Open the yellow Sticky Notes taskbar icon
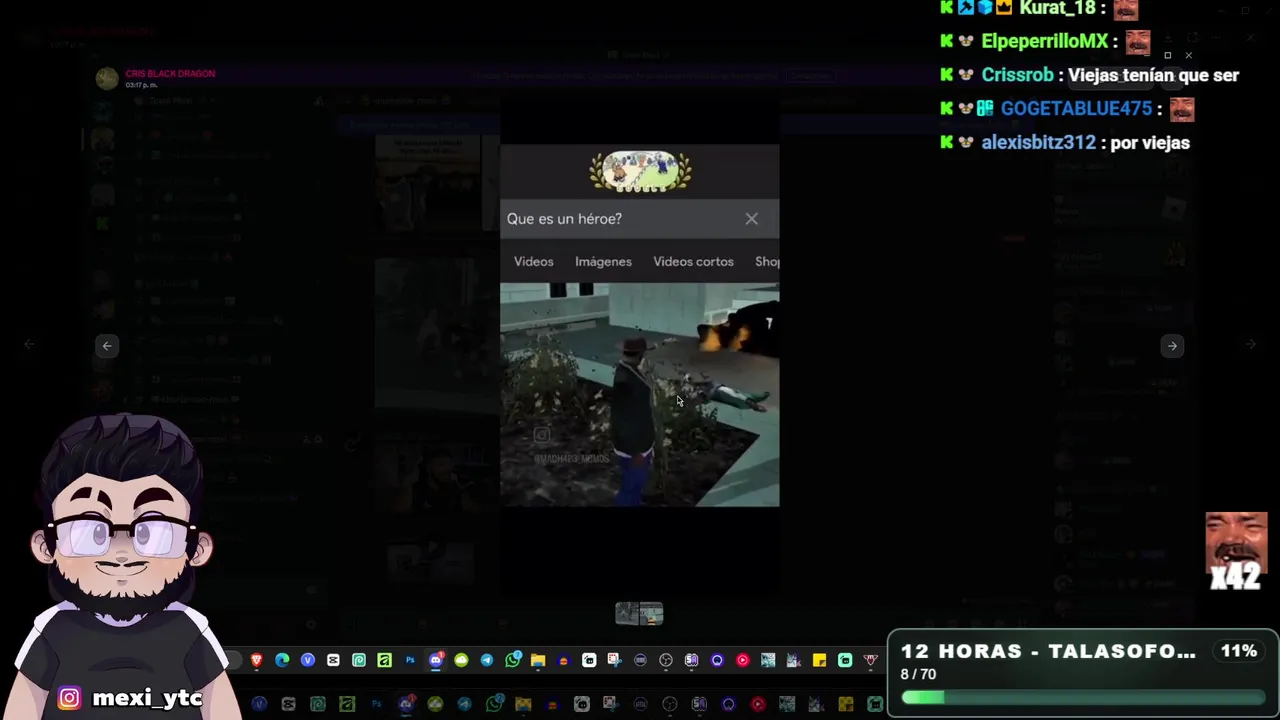 (820, 660)
